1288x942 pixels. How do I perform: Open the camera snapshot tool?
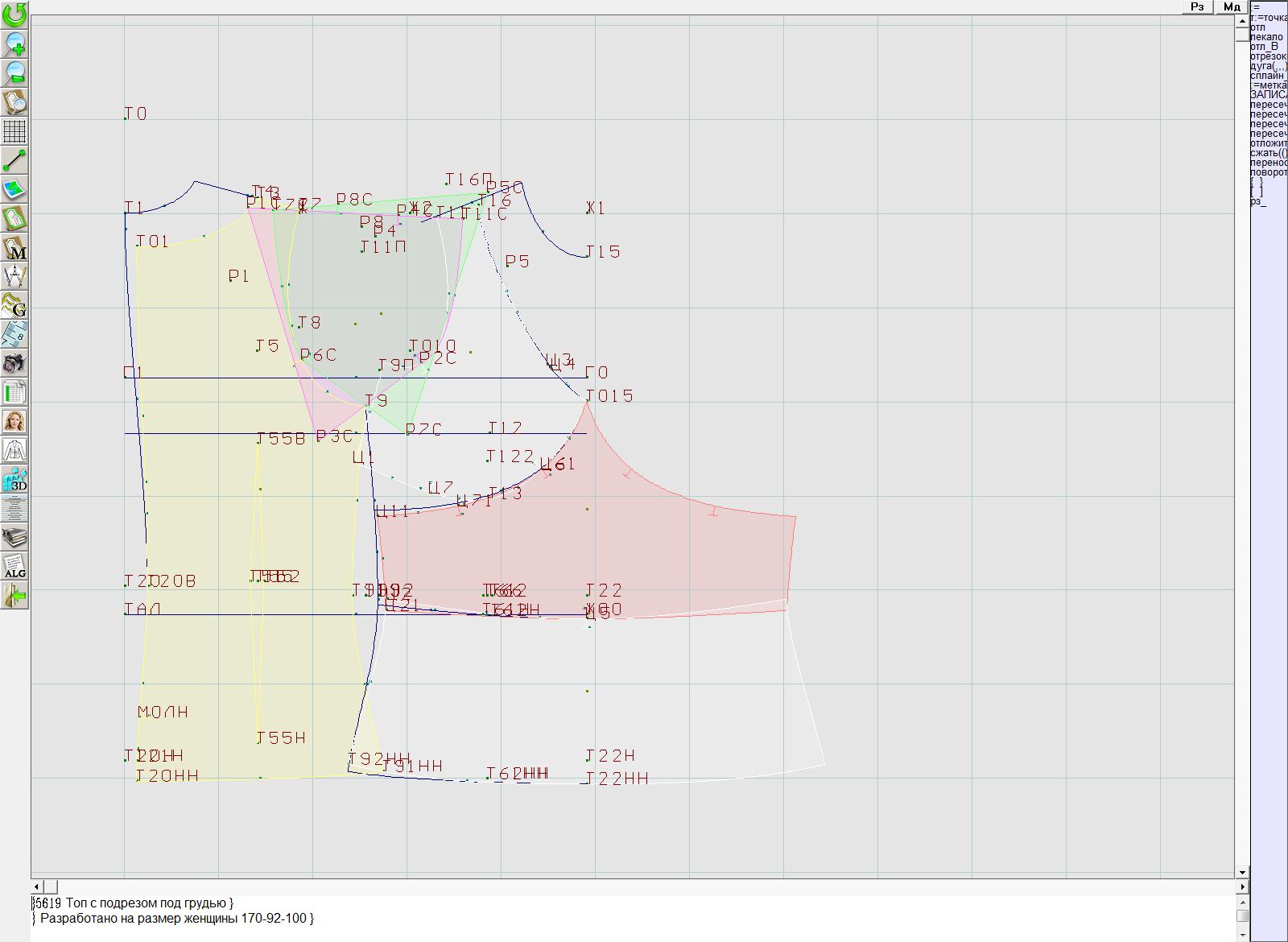[14, 363]
